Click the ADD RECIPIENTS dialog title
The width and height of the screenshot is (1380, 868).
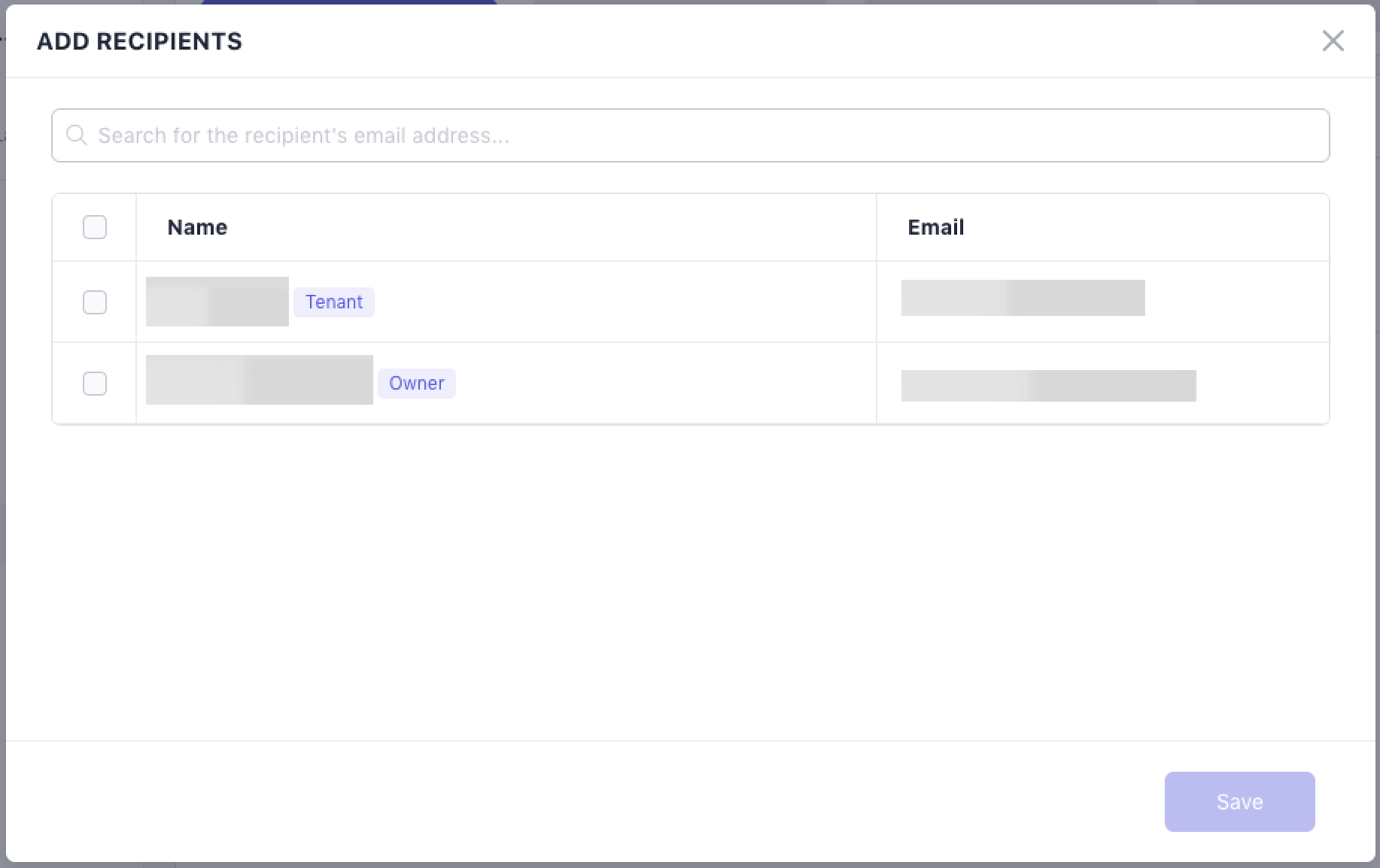pyautogui.click(x=139, y=41)
